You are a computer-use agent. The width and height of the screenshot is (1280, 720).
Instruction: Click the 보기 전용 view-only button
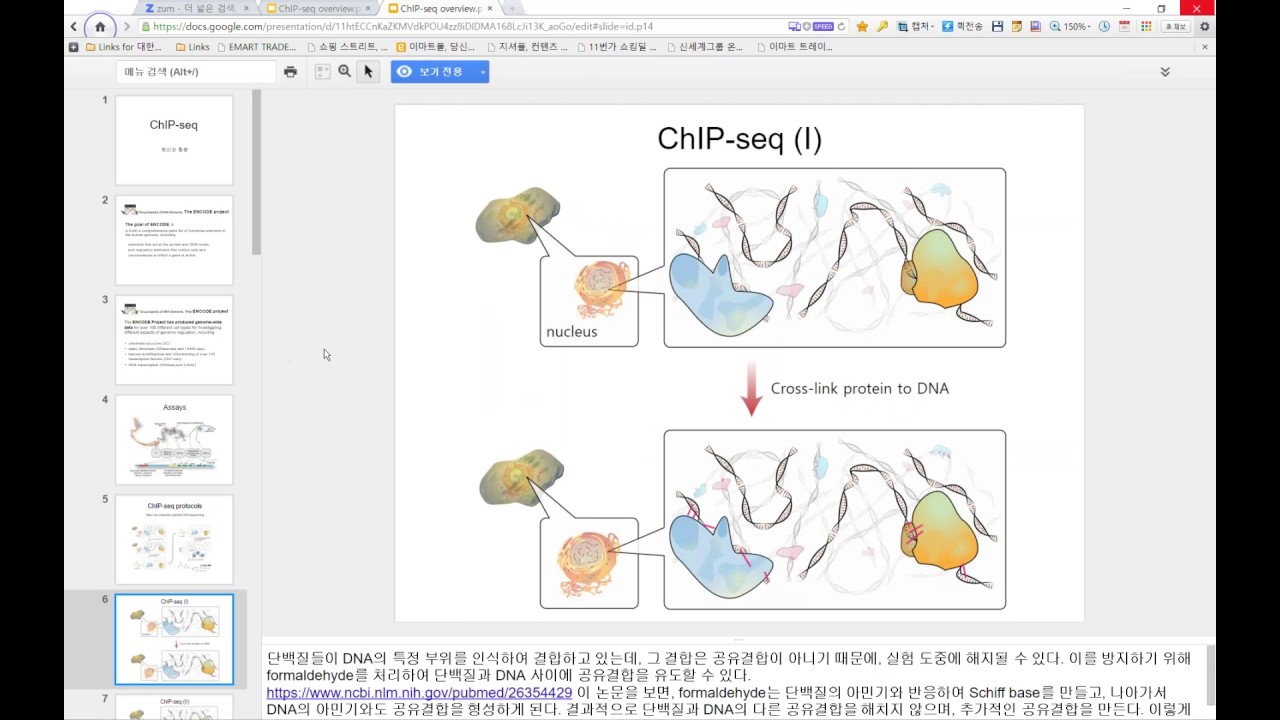[434, 72]
